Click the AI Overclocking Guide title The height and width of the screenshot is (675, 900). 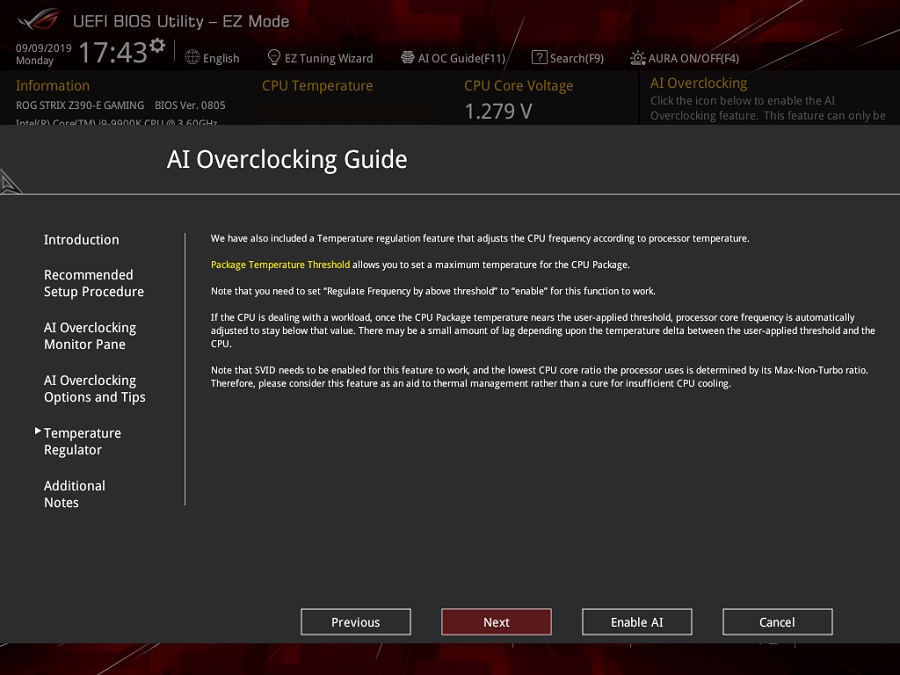(287, 159)
